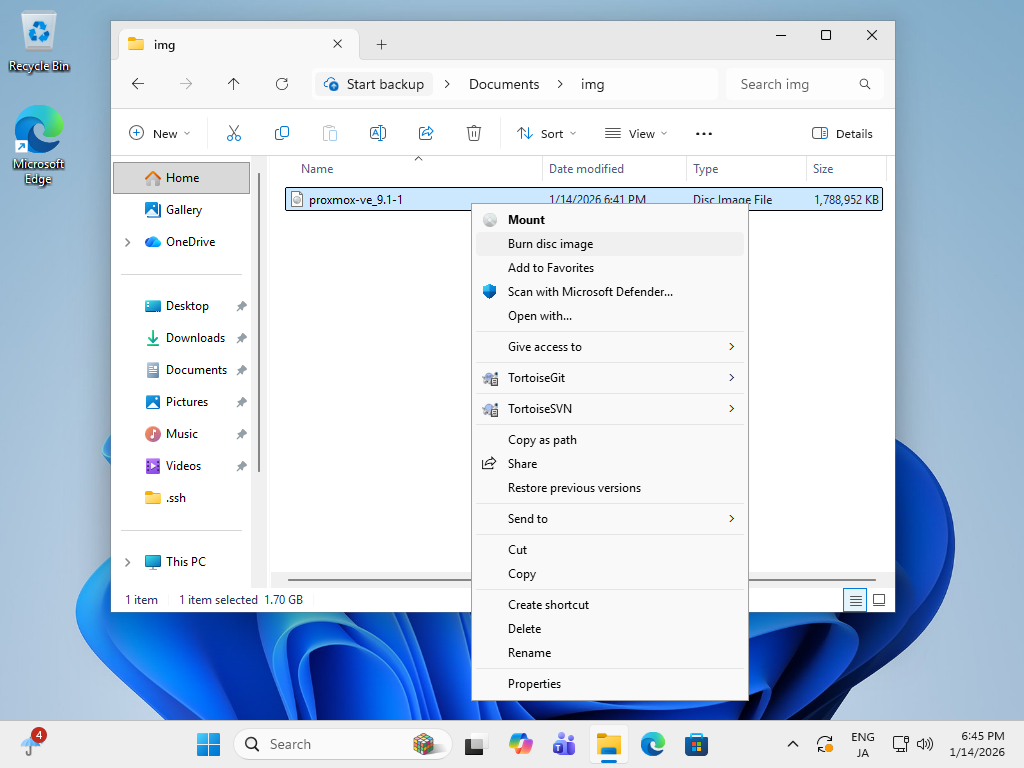The width and height of the screenshot is (1024, 768).
Task: Click the Delete trash icon in toolbar
Action: pyautogui.click(x=474, y=133)
